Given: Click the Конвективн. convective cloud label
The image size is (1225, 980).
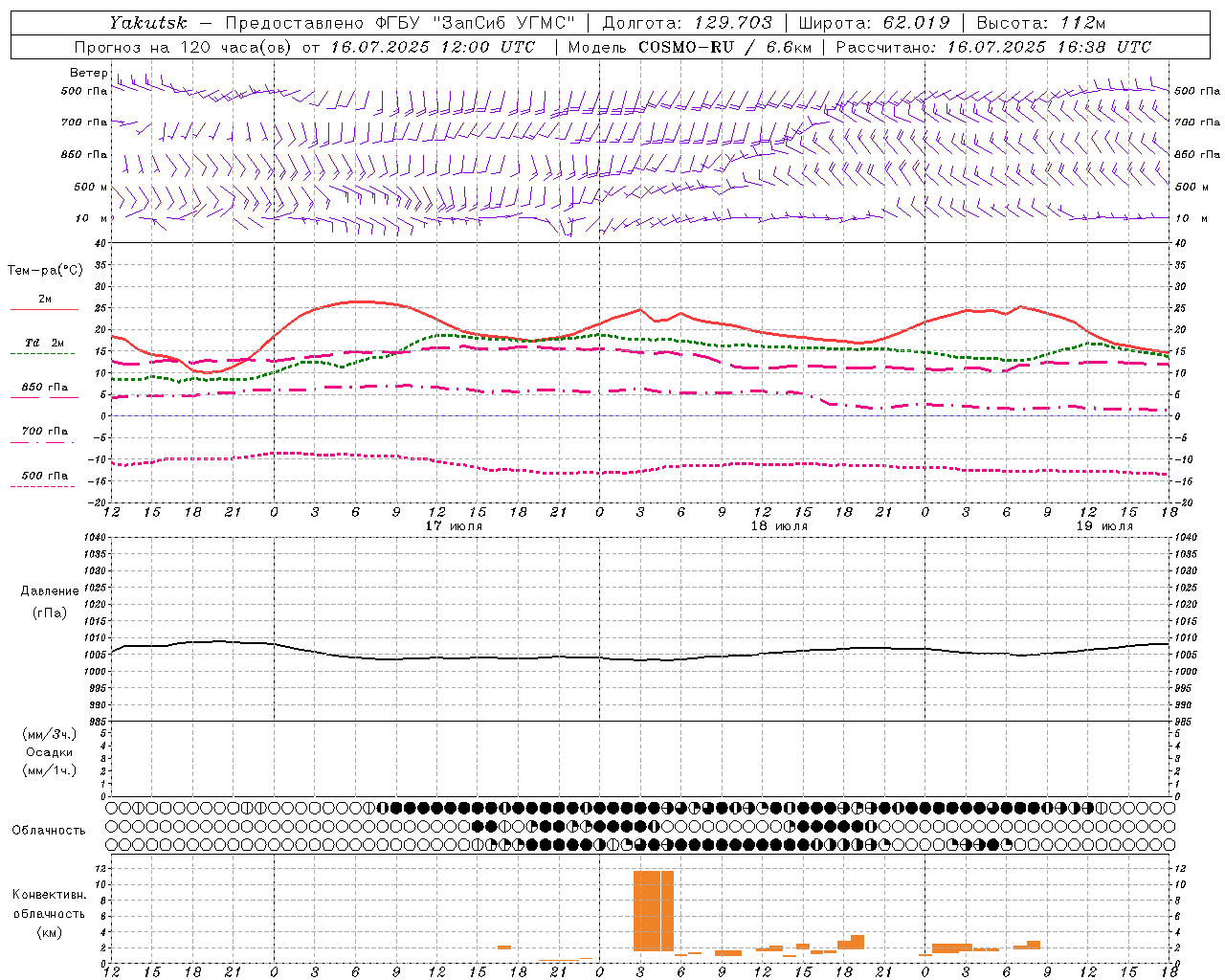Looking at the screenshot, I should point(49,895).
